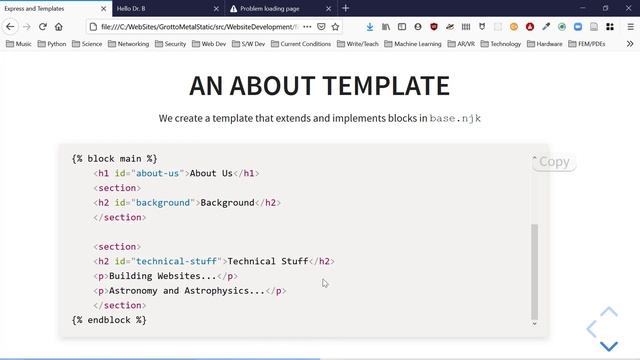640x360 pixels.
Task: Open the Library icon
Action: pos(386,27)
